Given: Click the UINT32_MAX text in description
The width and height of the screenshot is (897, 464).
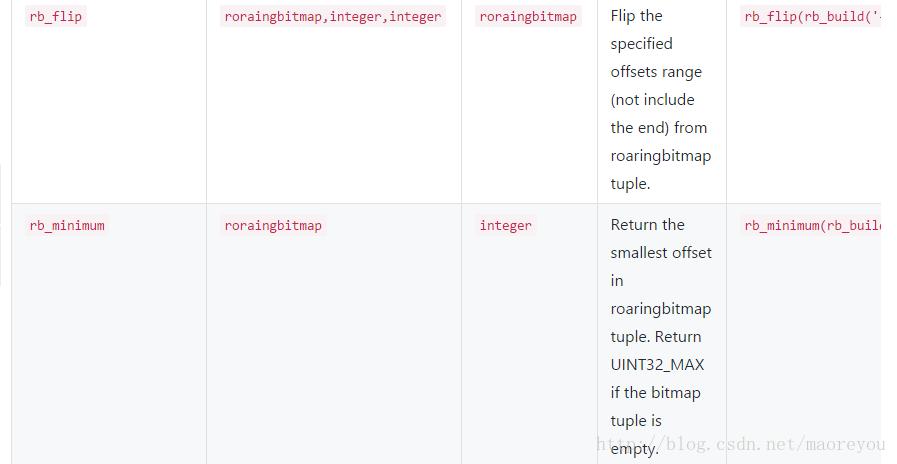Looking at the screenshot, I should coord(657,364).
